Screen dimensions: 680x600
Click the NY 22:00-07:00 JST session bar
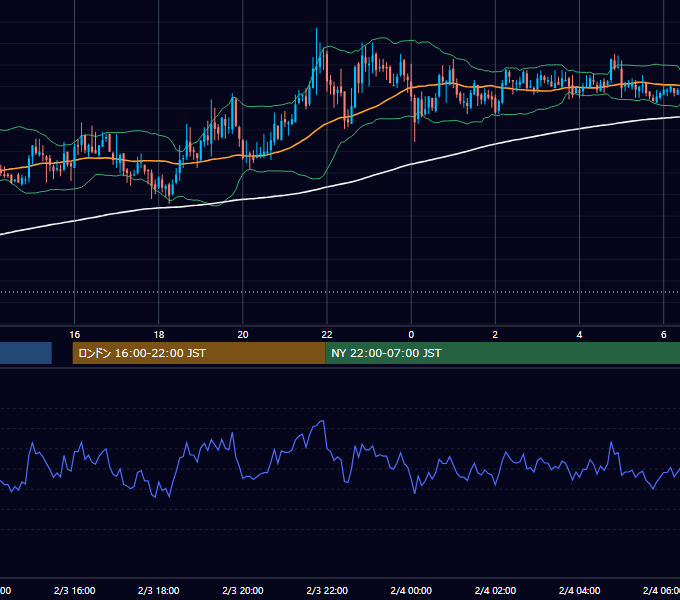click(x=502, y=353)
